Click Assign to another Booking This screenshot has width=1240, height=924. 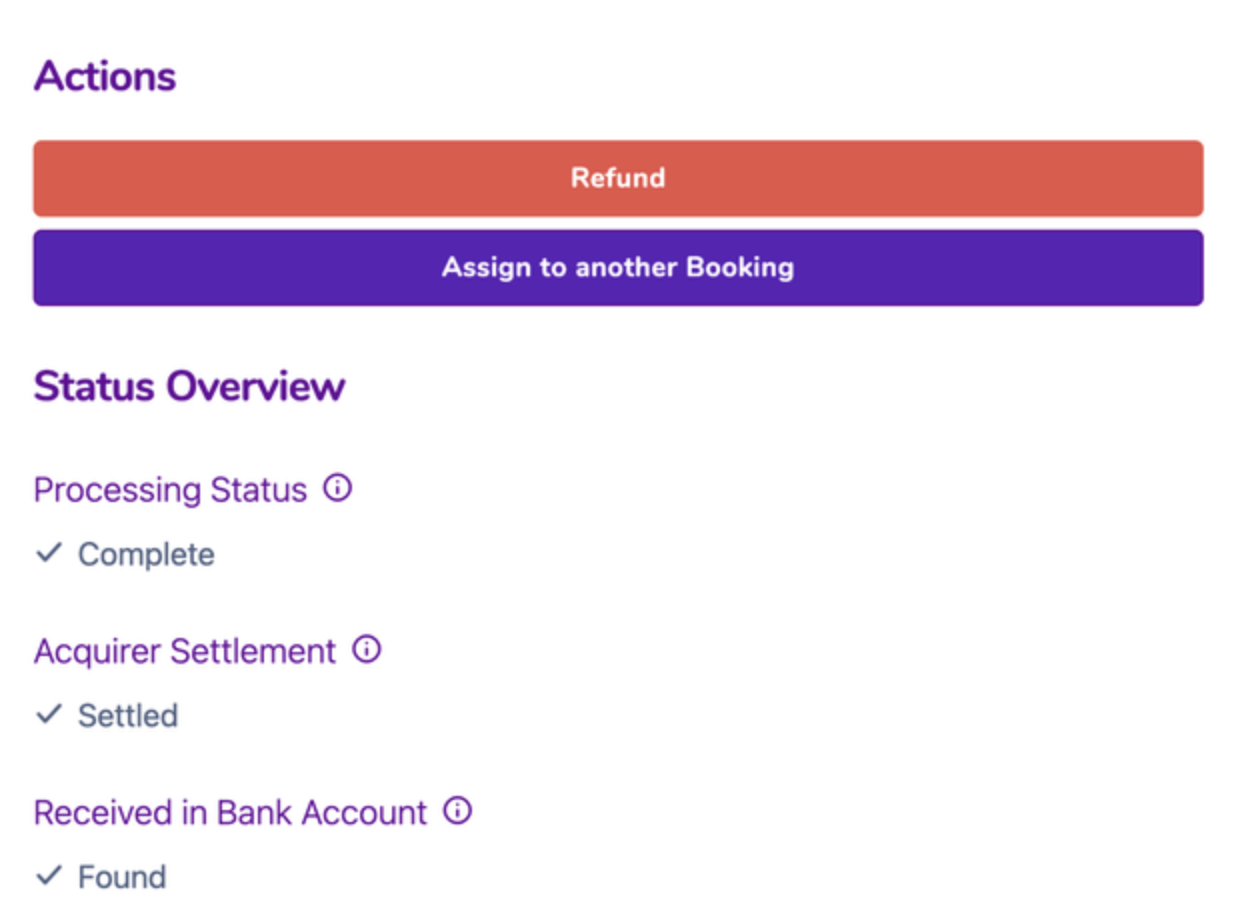(618, 268)
